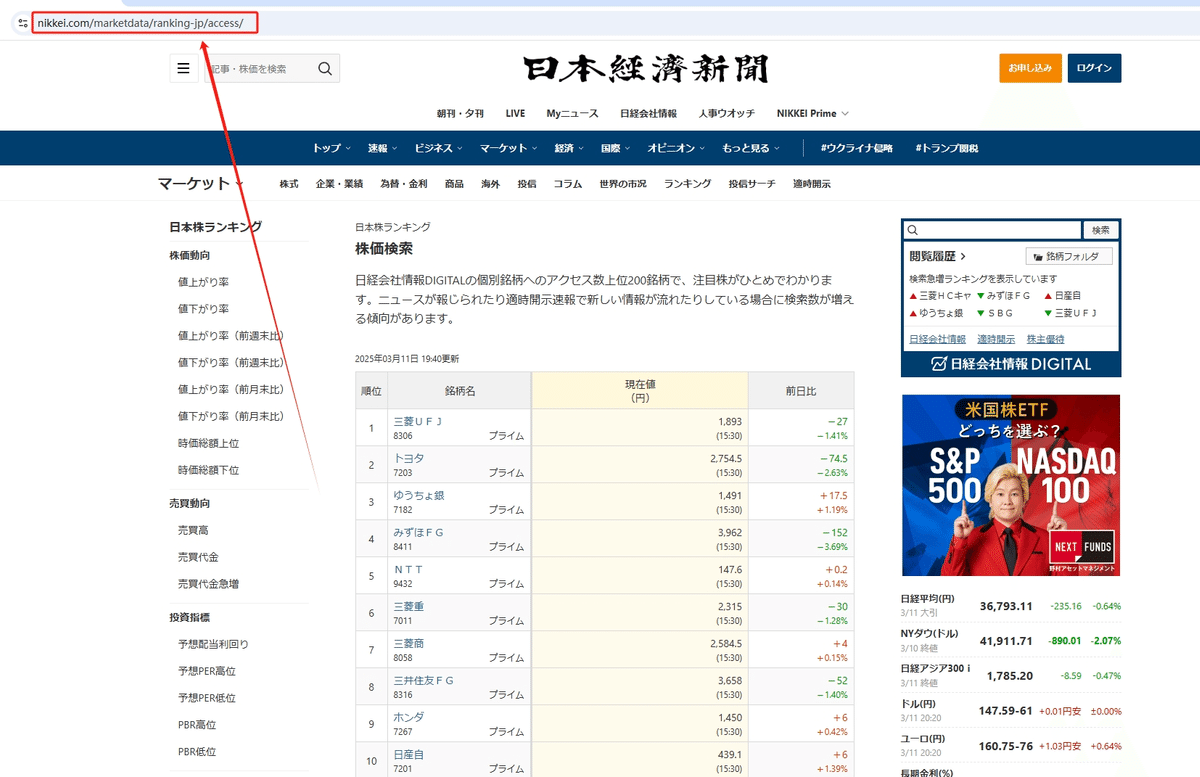Open the #トランプ関税 topic link
This screenshot has height=777, width=1200.
[946, 148]
